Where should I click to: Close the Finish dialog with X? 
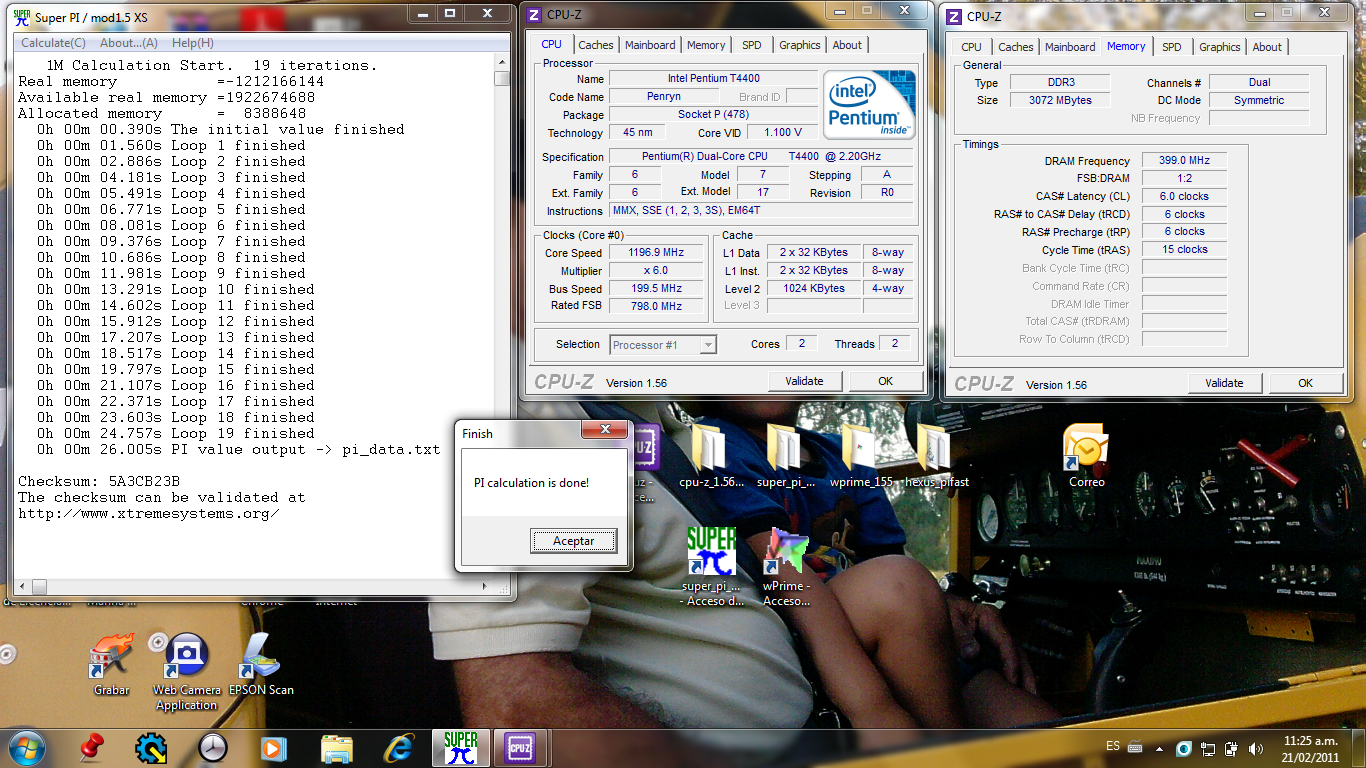point(606,430)
